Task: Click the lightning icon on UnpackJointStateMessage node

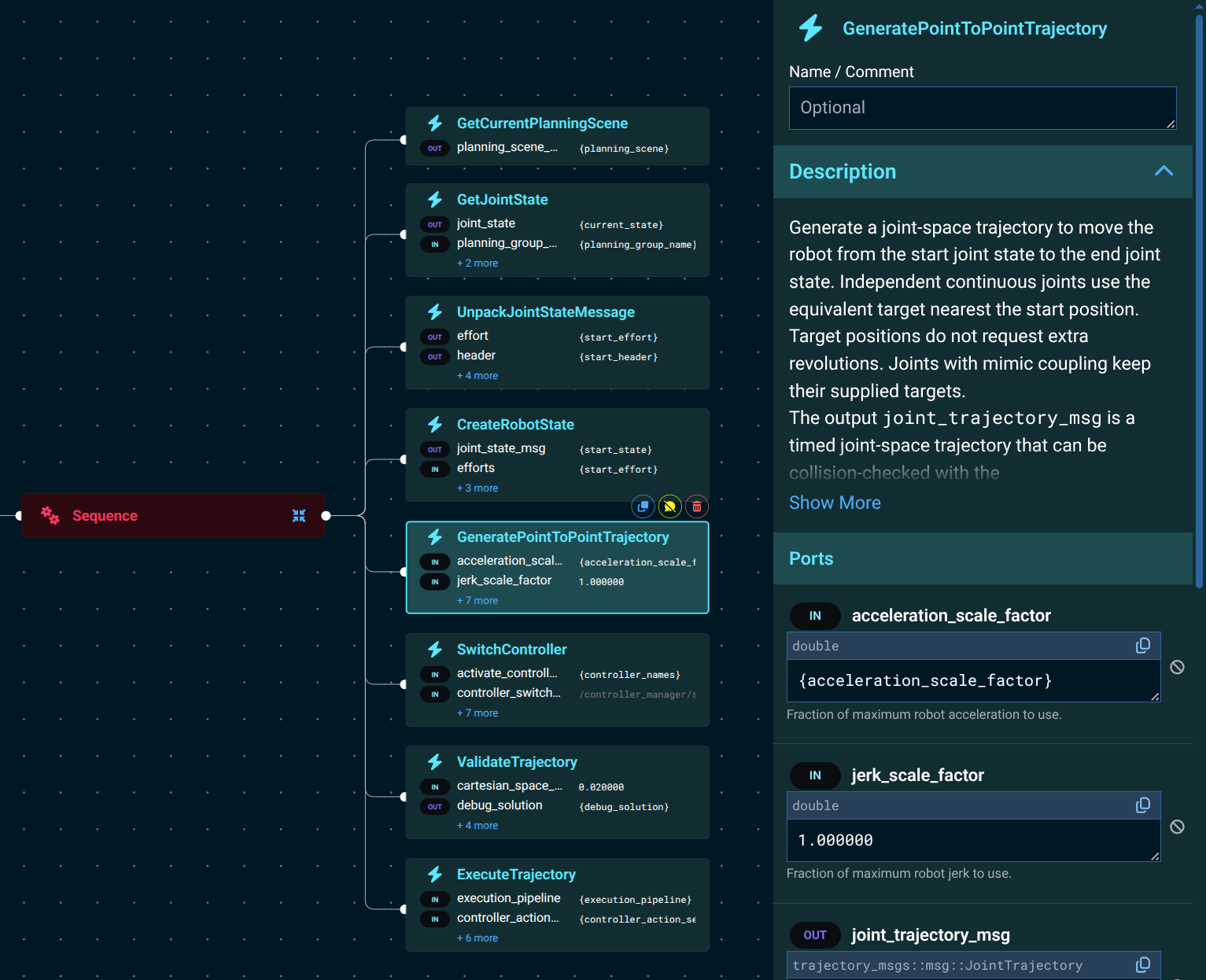Action: (435, 312)
